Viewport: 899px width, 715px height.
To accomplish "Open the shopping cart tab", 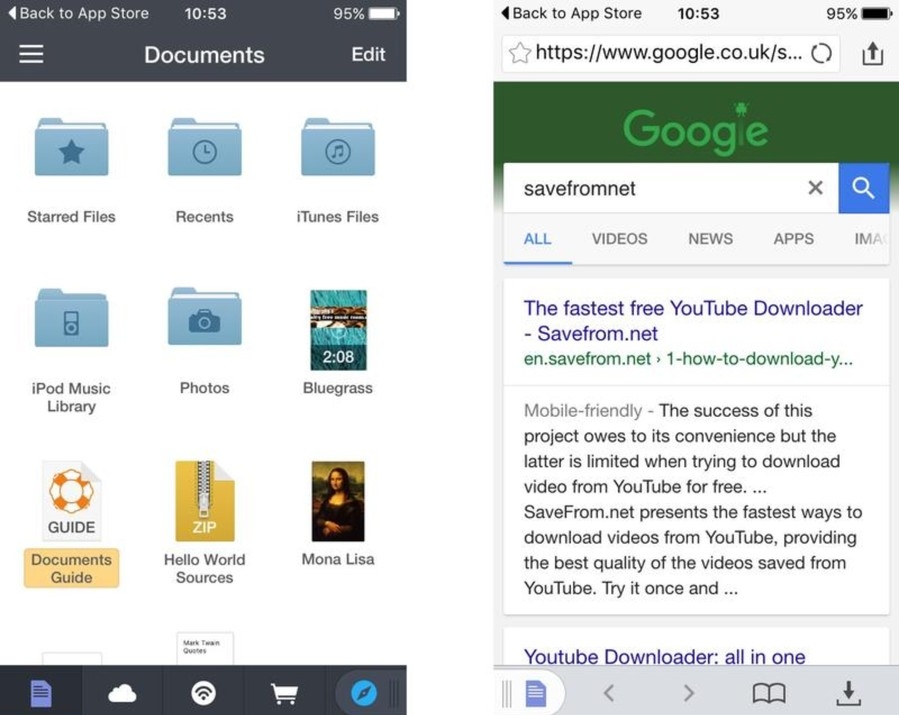I will pos(284,694).
